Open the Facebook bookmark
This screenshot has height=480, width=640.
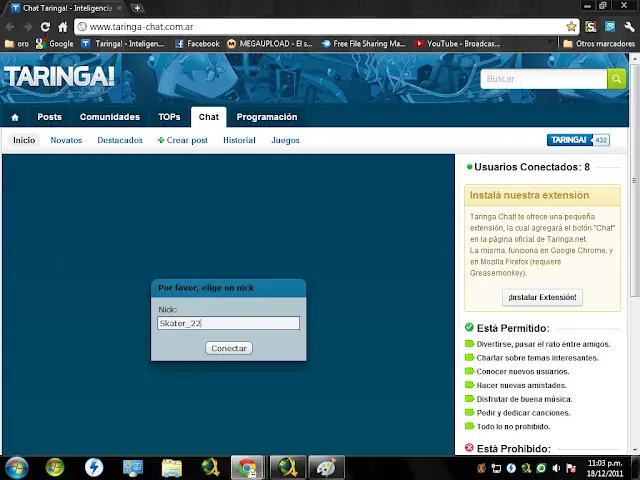tap(198, 44)
